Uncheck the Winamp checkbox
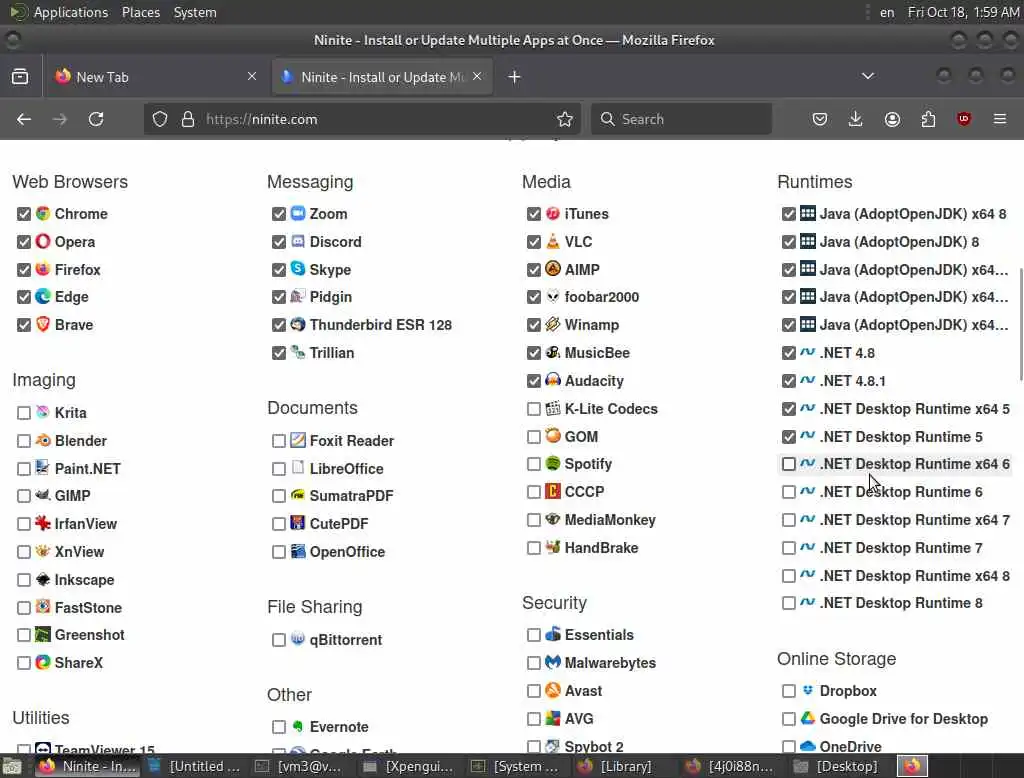This screenshot has height=778, width=1024. coord(534,325)
